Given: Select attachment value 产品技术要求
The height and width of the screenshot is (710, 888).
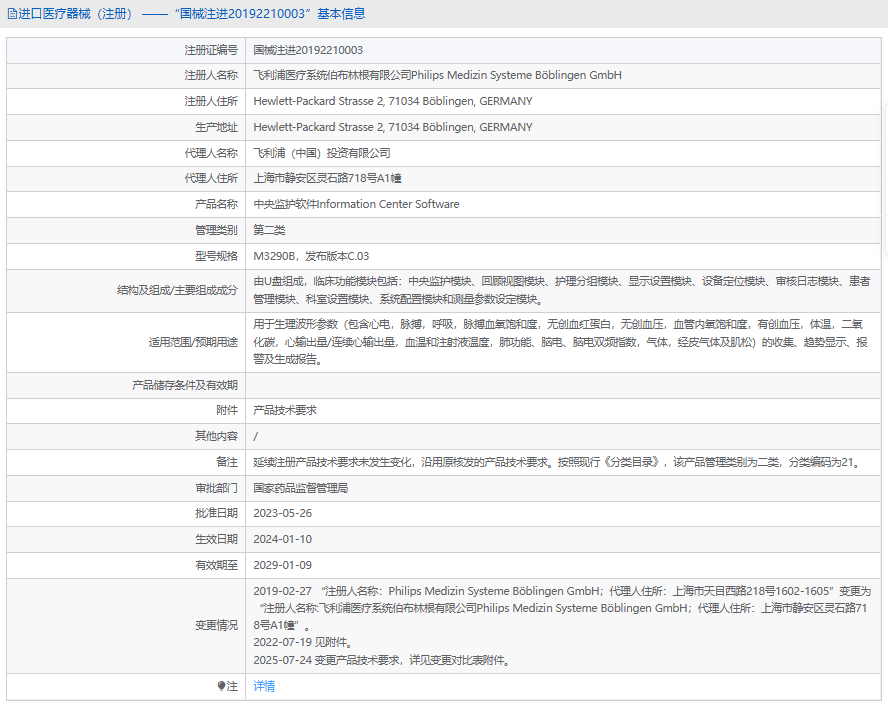Looking at the screenshot, I should [285, 410].
